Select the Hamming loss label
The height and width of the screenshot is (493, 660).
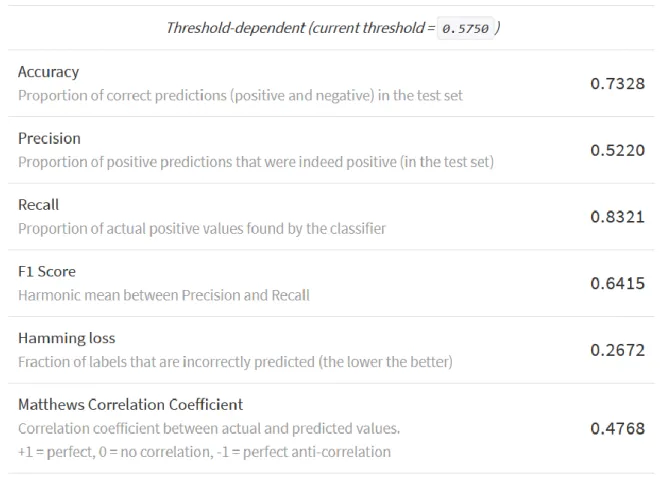pos(67,338)
